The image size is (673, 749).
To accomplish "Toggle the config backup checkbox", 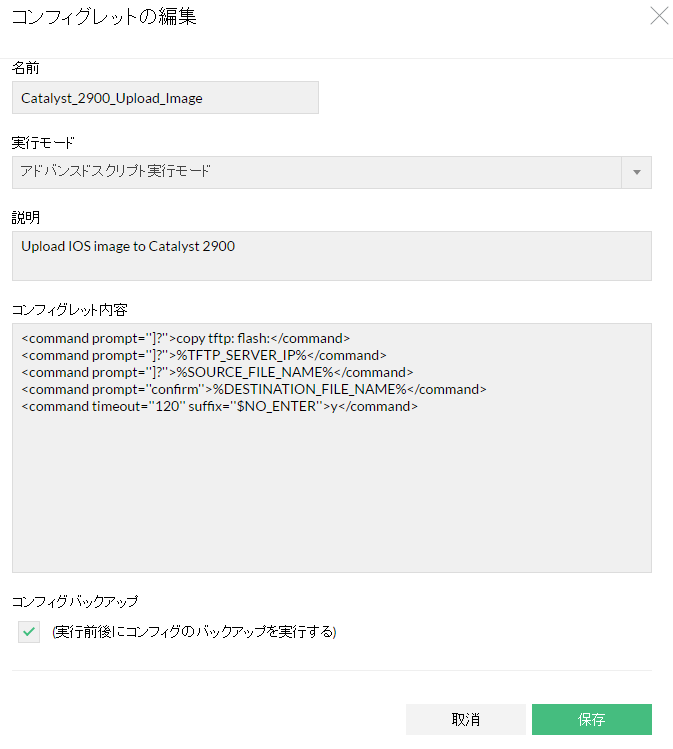I will [x=29, y=632].
